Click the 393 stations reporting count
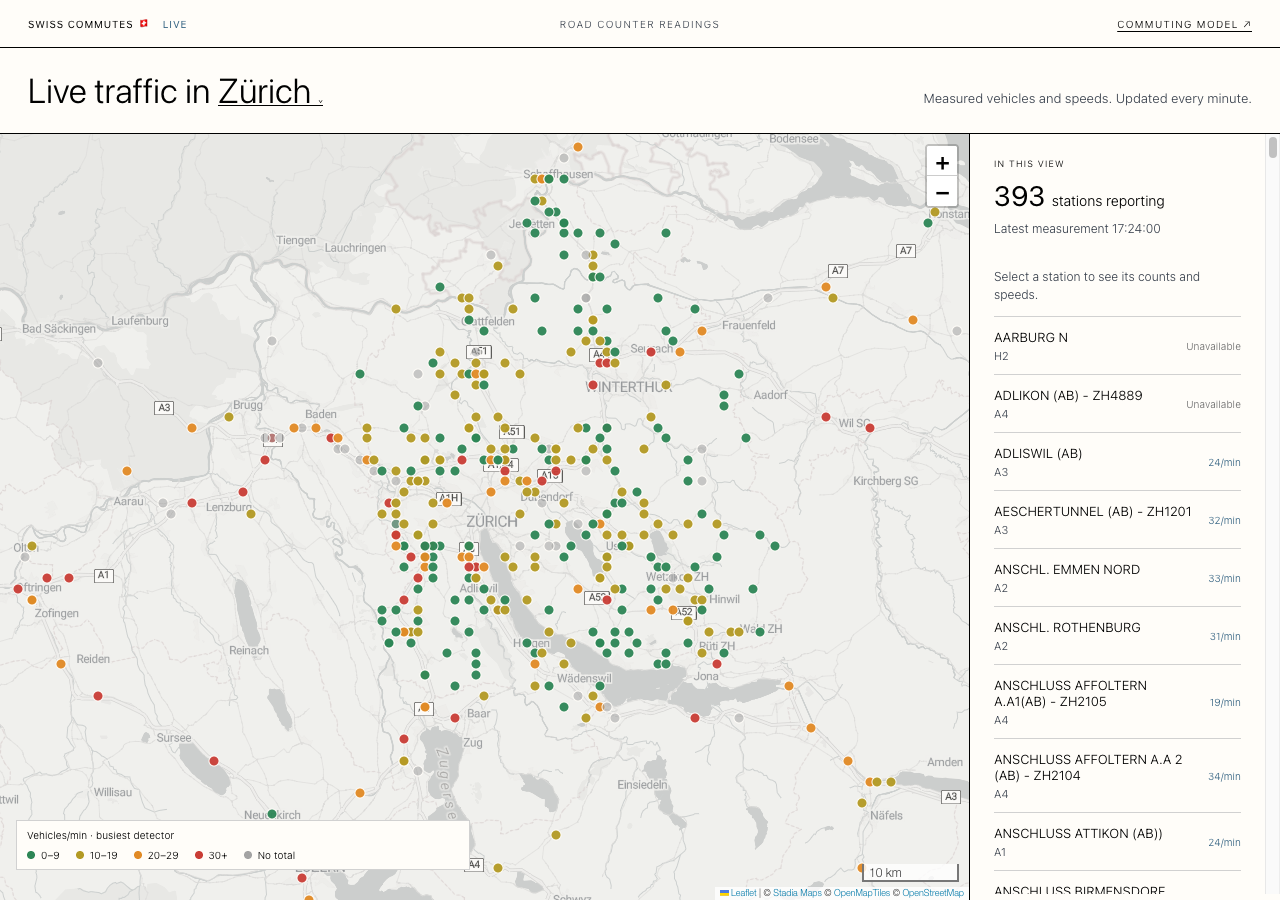This screenshot has width=1280, height=900. point(1079,198)
